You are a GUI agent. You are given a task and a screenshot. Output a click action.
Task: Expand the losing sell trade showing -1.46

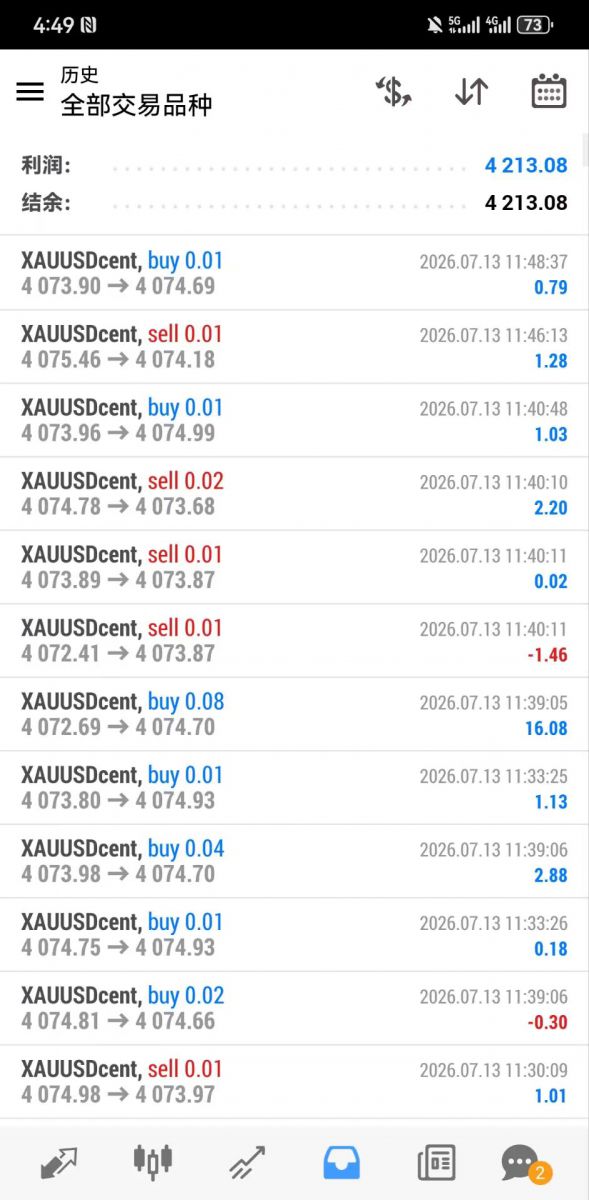294,641
